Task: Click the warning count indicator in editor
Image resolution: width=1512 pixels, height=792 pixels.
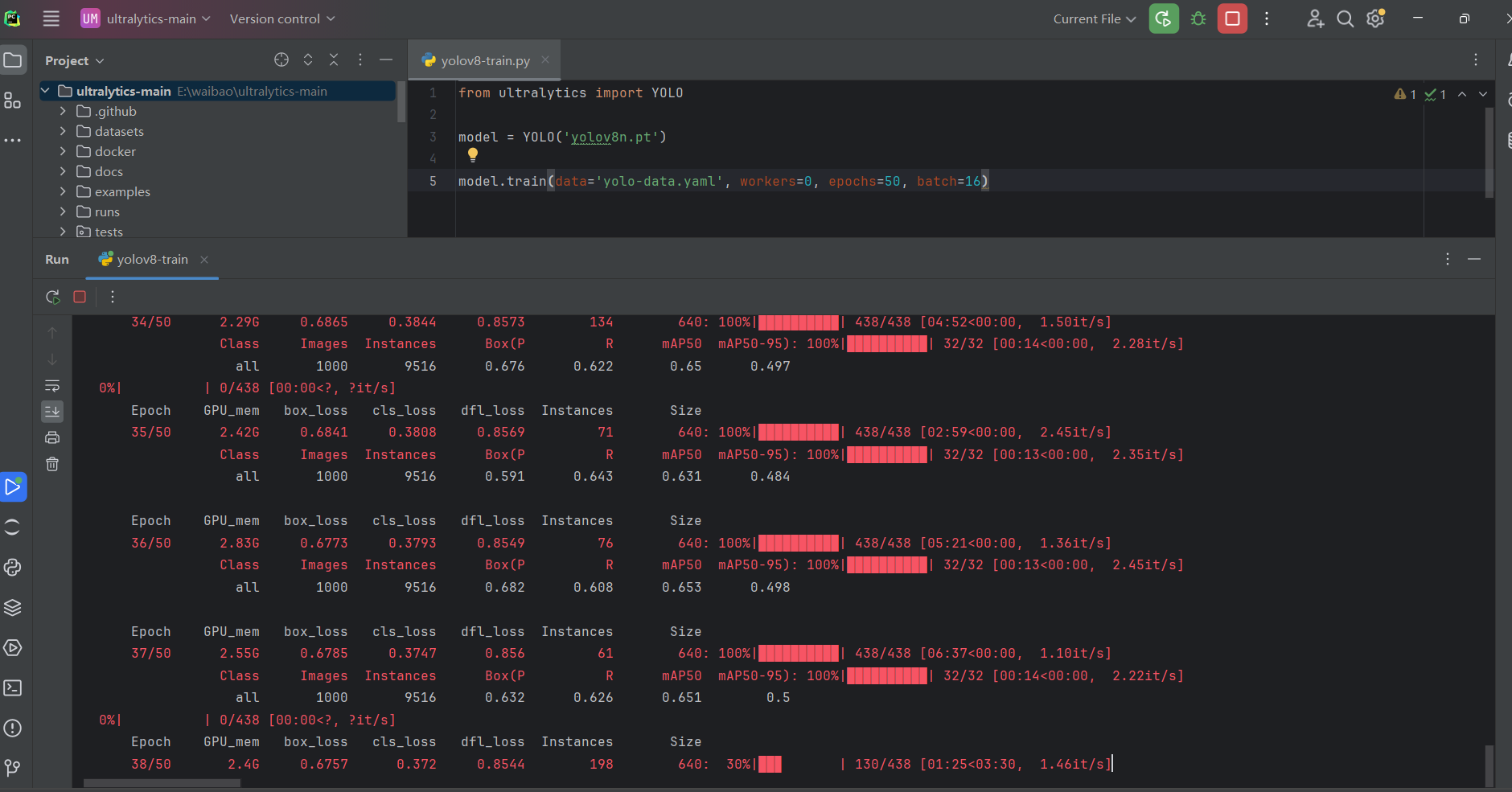Action: click(x=1405, y=94)
